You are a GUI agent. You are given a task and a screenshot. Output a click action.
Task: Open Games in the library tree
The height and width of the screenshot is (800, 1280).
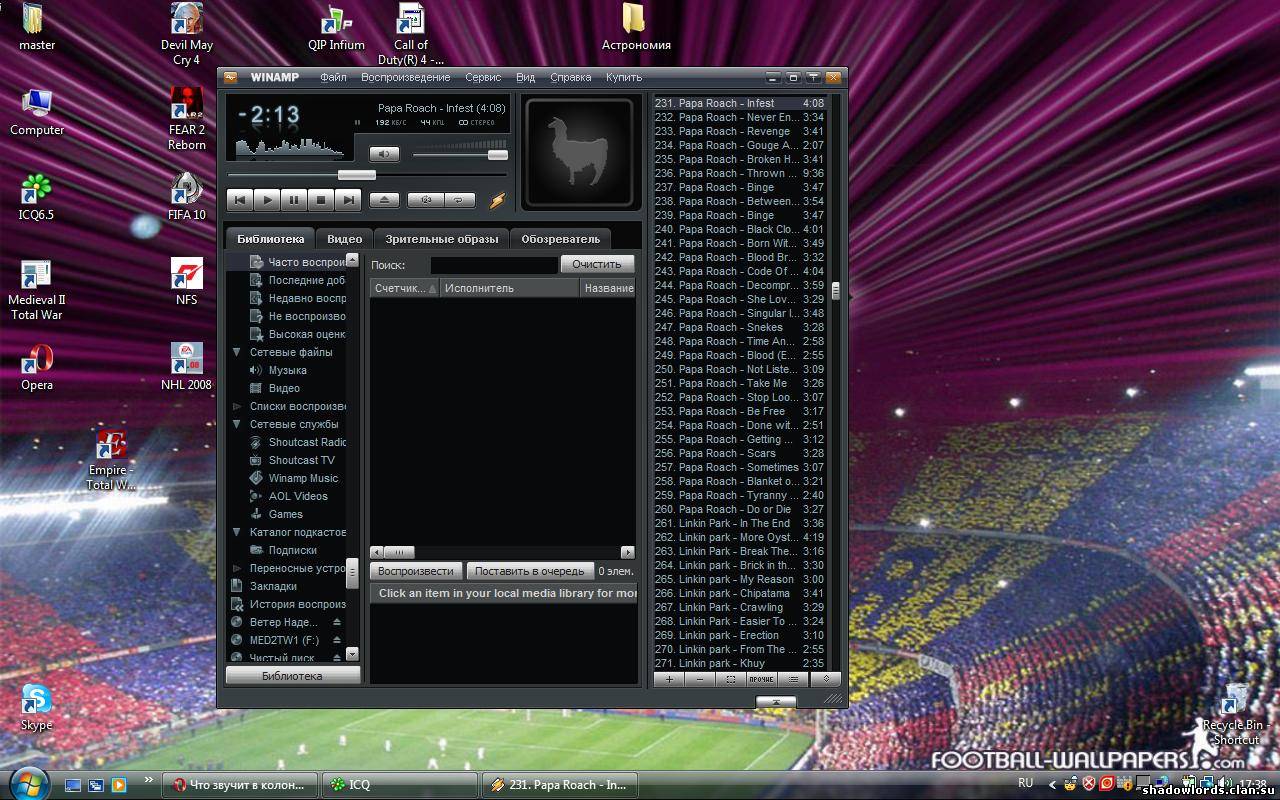coord(276,514)
